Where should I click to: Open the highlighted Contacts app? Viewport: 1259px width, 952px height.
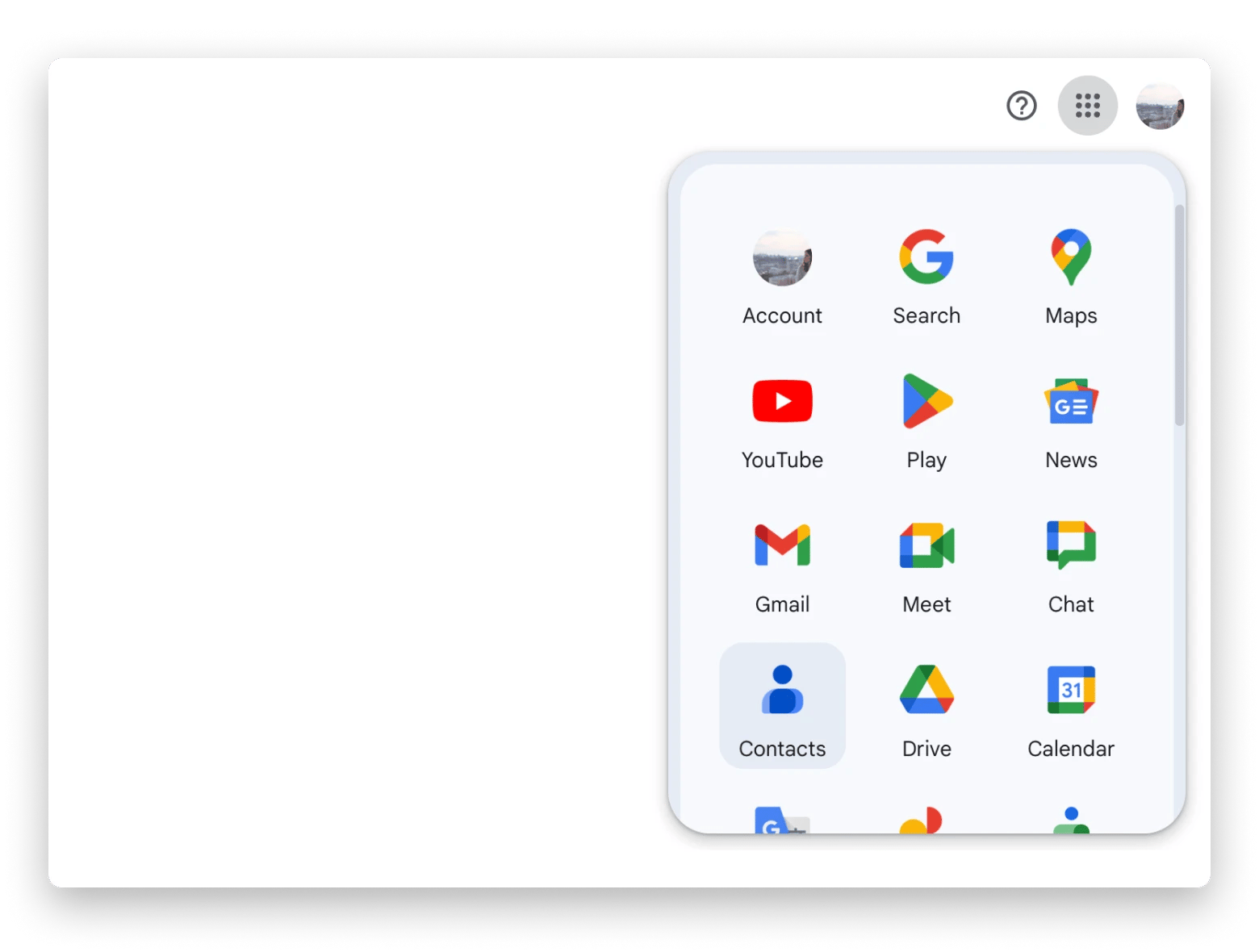[782, 706]
